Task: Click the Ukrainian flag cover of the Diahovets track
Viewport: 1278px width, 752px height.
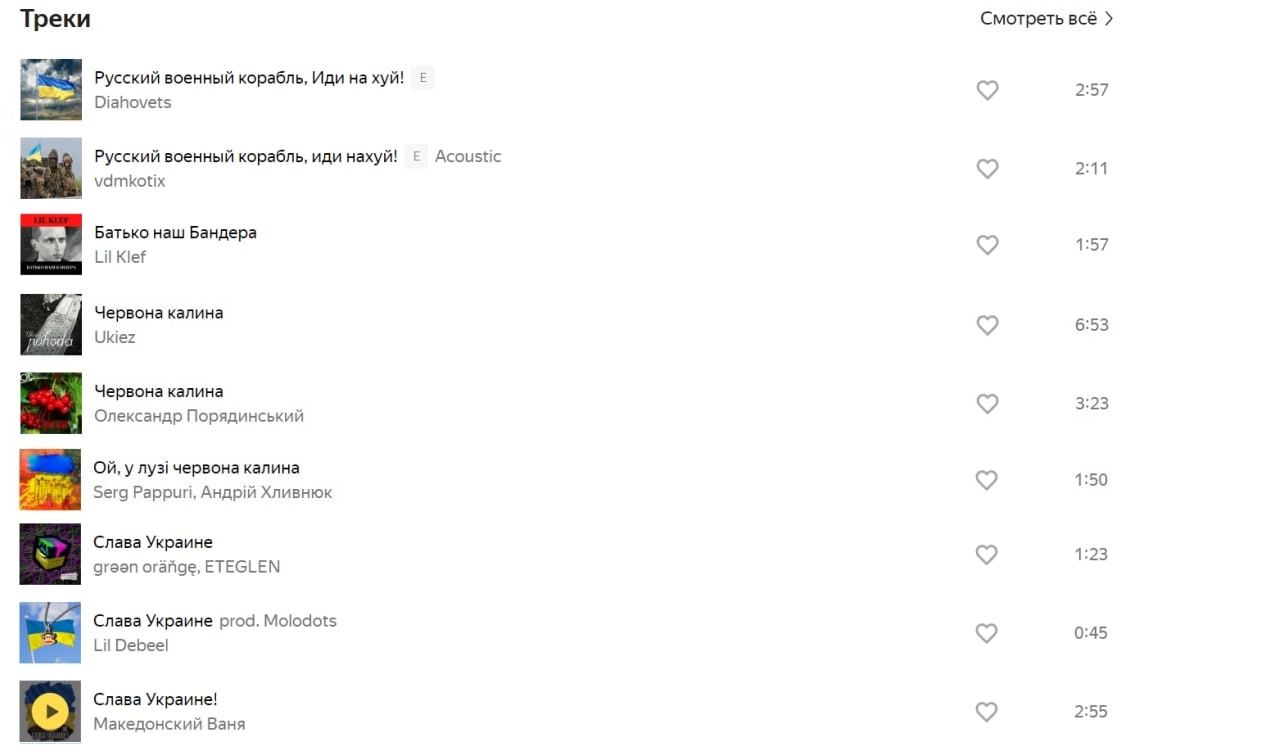Action: pyautogui.click(x=51, y=90)
